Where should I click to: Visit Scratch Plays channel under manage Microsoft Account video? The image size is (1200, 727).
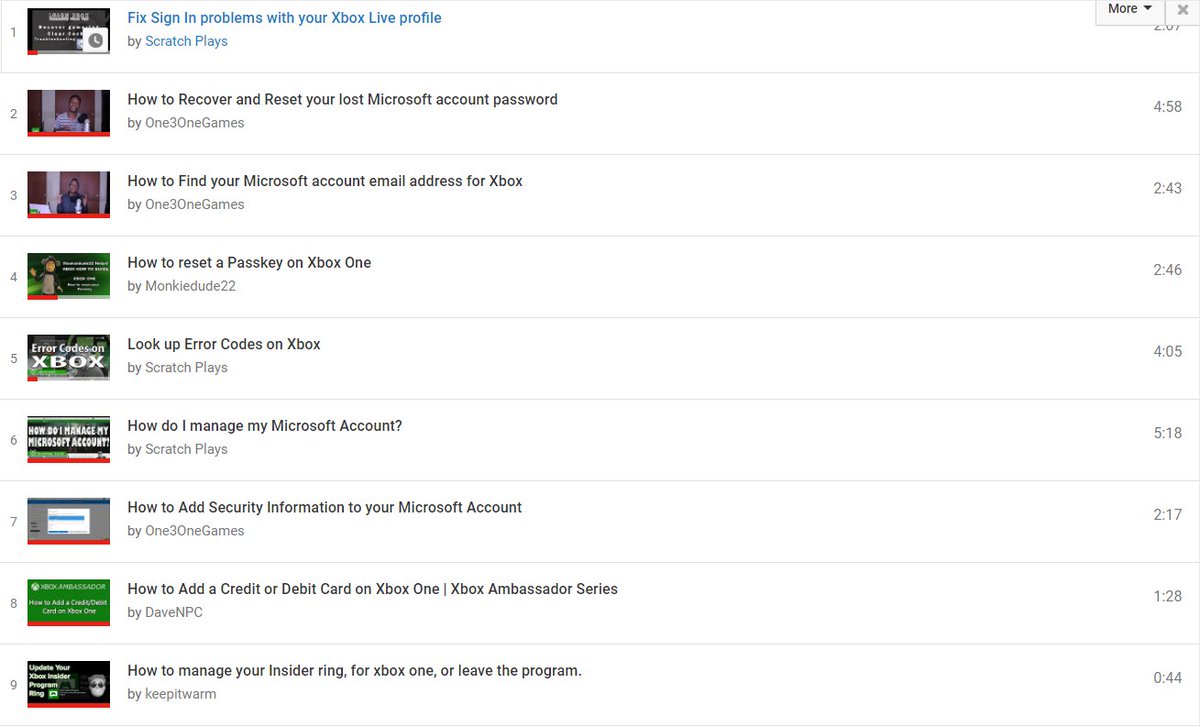[x=186, y=449]
